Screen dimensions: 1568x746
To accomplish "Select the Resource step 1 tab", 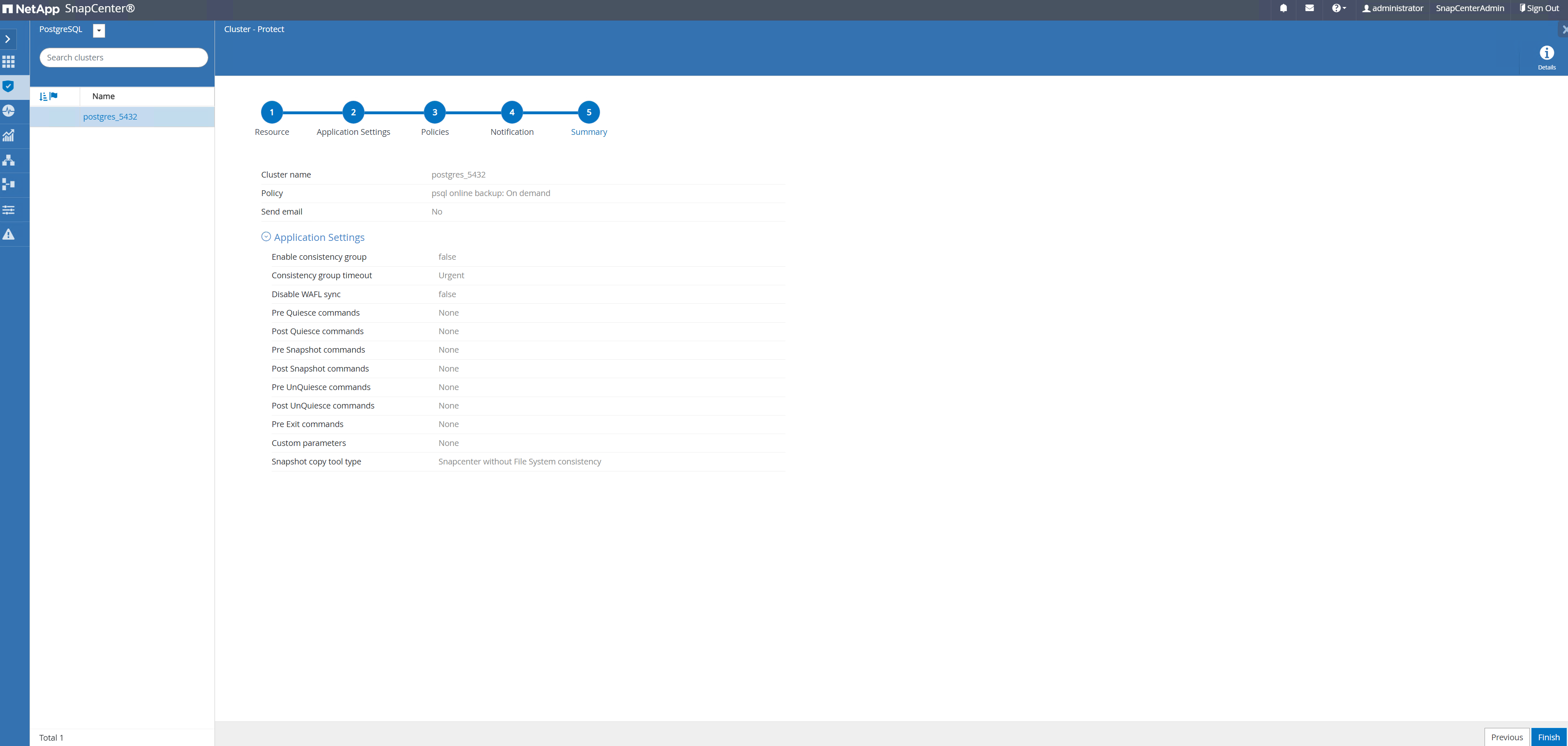I will pos(272,112).
